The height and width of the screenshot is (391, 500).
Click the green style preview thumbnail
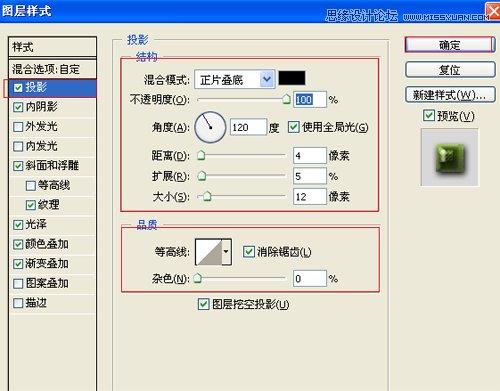coord(449,157)
